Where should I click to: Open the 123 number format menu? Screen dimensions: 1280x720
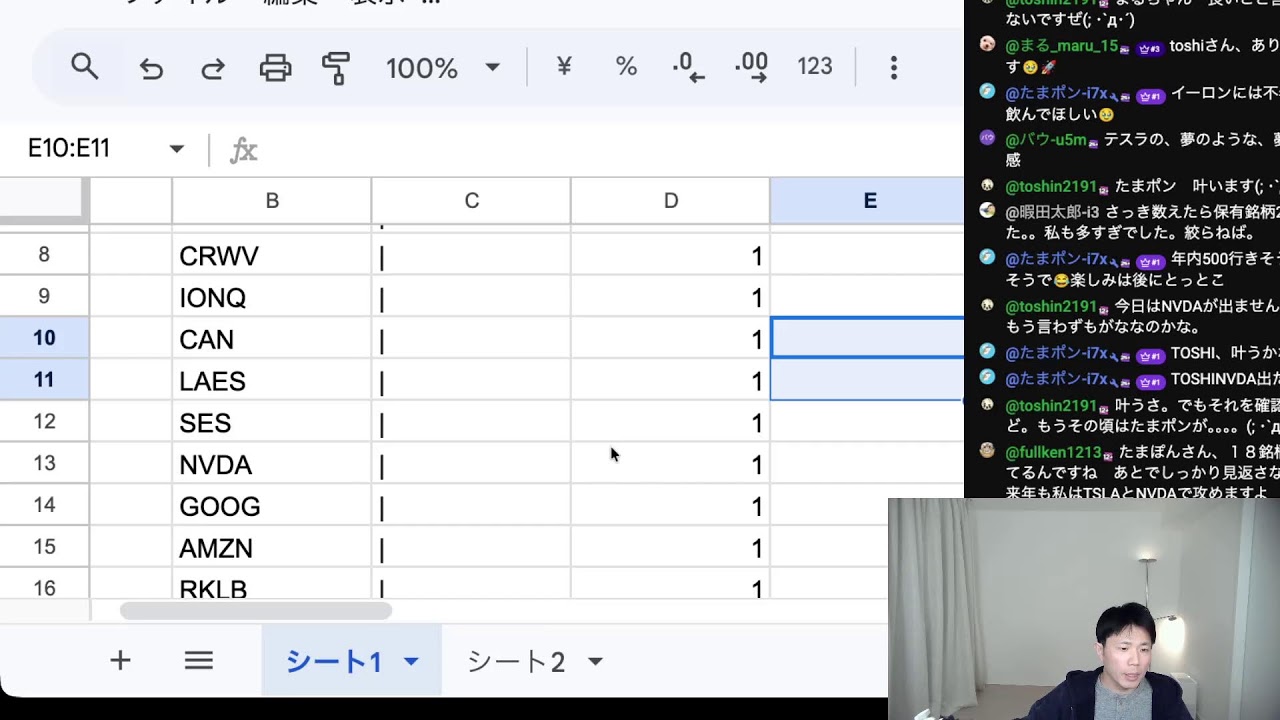coord(814,67)
